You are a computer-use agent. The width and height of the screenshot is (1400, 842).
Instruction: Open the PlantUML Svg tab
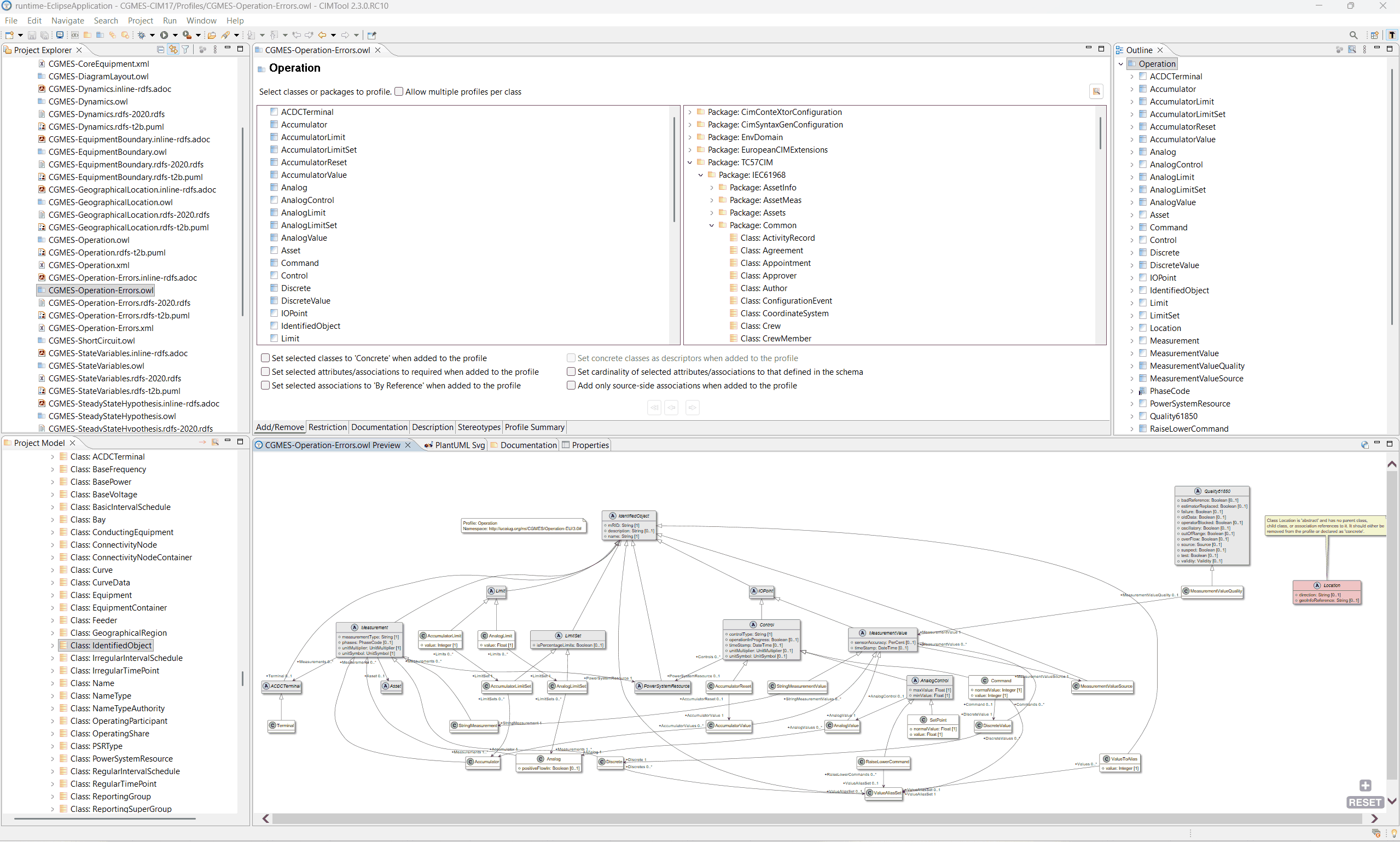[x=455, y=445]
